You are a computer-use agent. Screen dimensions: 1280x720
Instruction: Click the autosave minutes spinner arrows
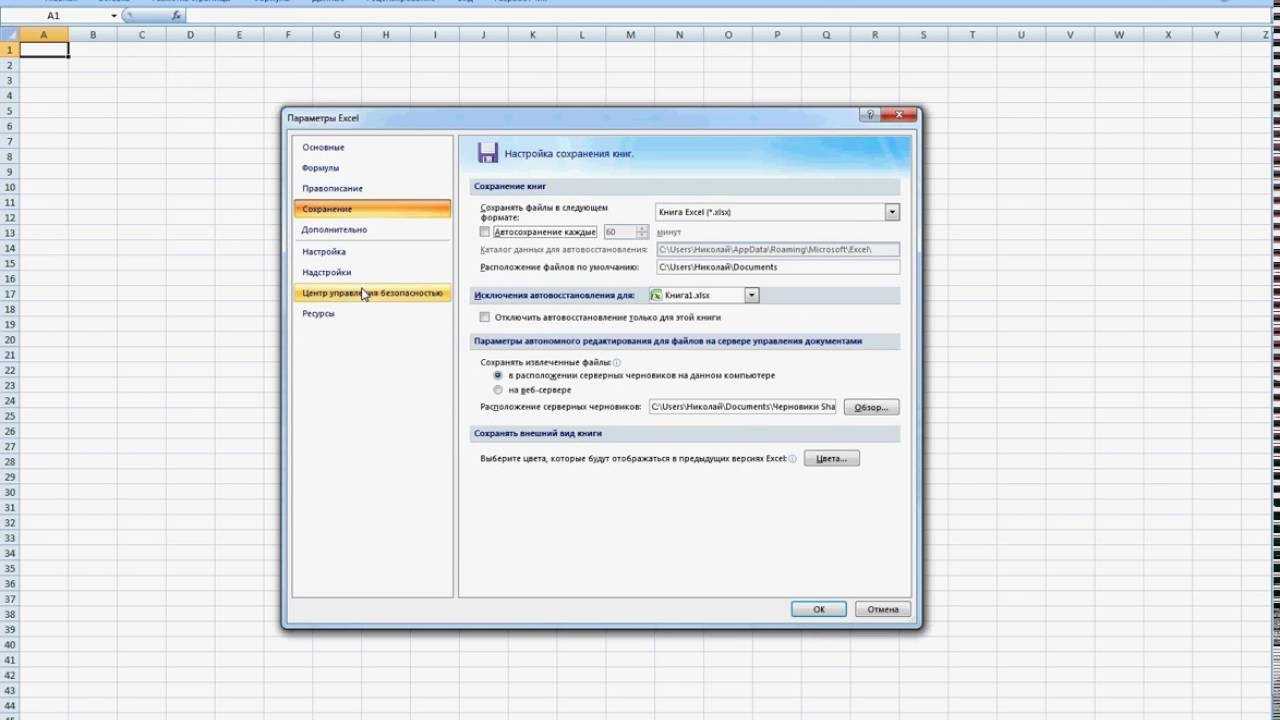pos(642,232)
